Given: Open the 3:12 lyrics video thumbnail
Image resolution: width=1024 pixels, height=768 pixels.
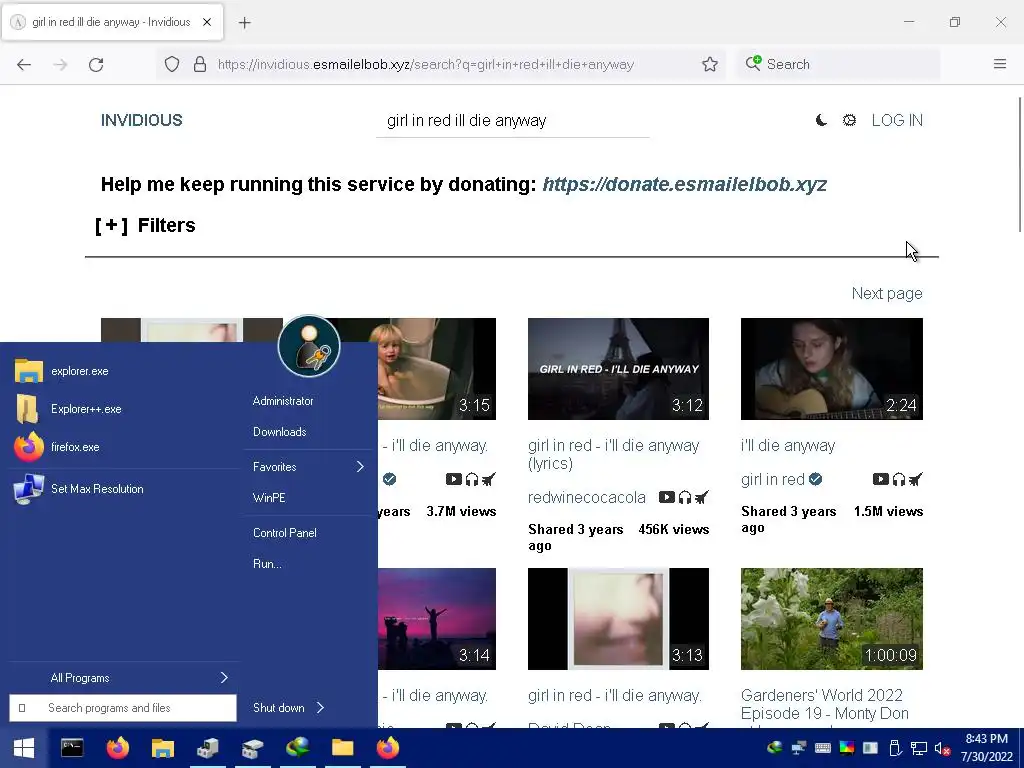Looking at the screenshot, I should pyautogui.click(x=618, y=369).
